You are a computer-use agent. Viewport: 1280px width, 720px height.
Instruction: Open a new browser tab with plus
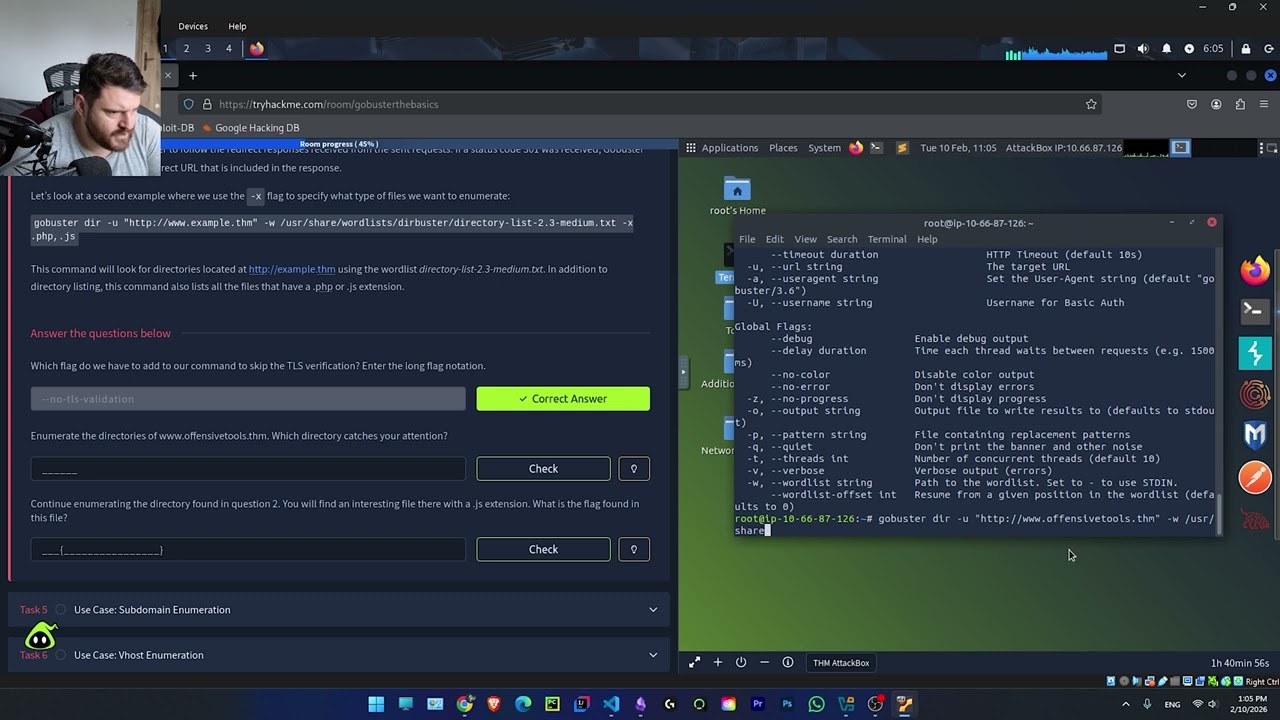coord(193,75)
